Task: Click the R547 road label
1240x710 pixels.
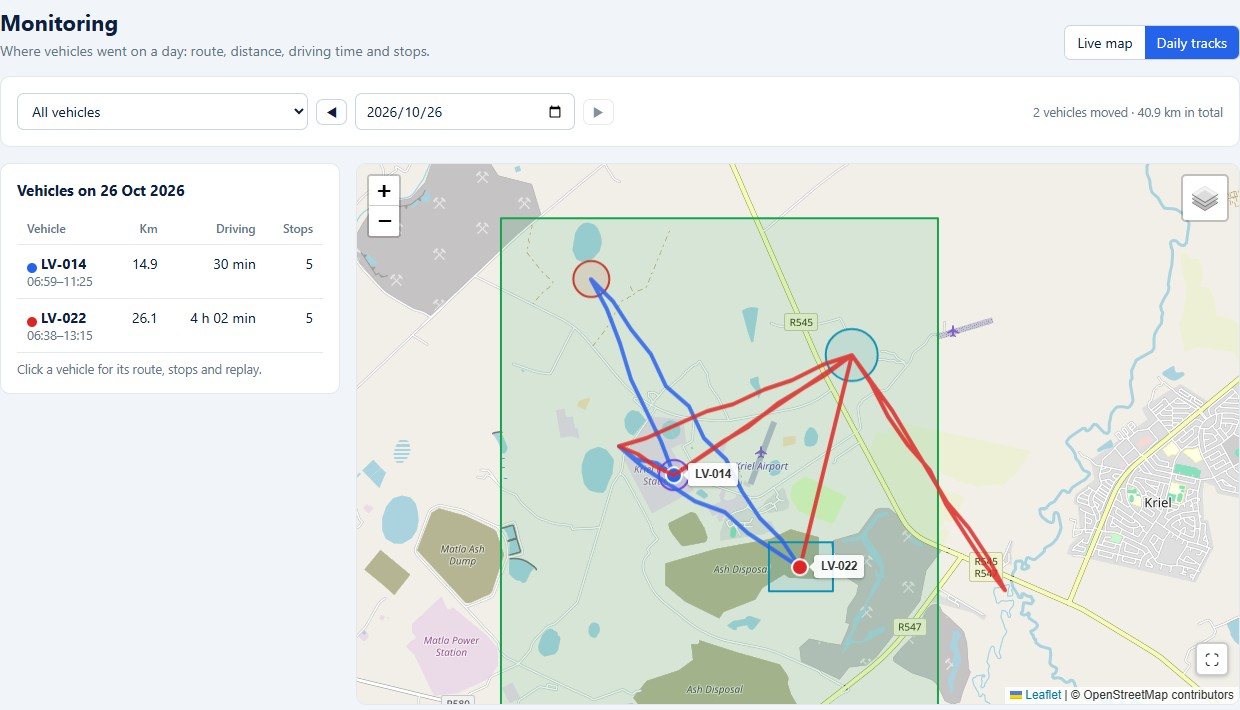Action: pyautogui.click(x=909, y=627)
